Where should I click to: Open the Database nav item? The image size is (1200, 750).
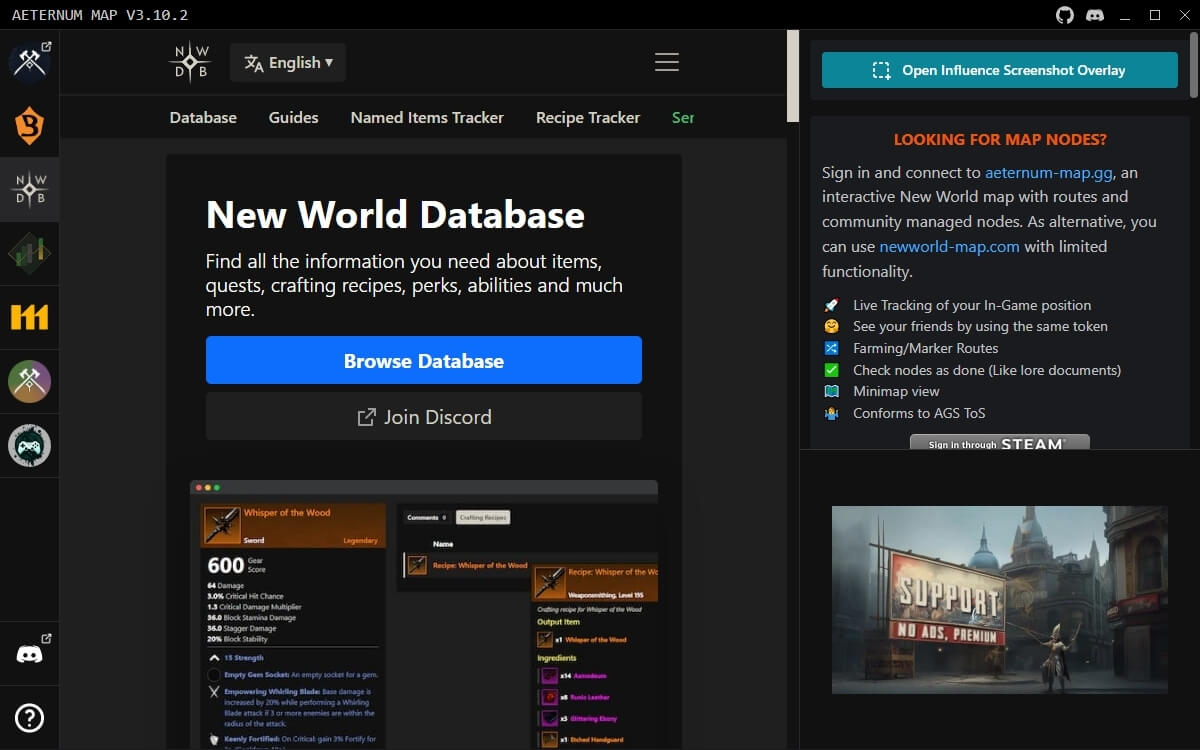tap(203, 117)
